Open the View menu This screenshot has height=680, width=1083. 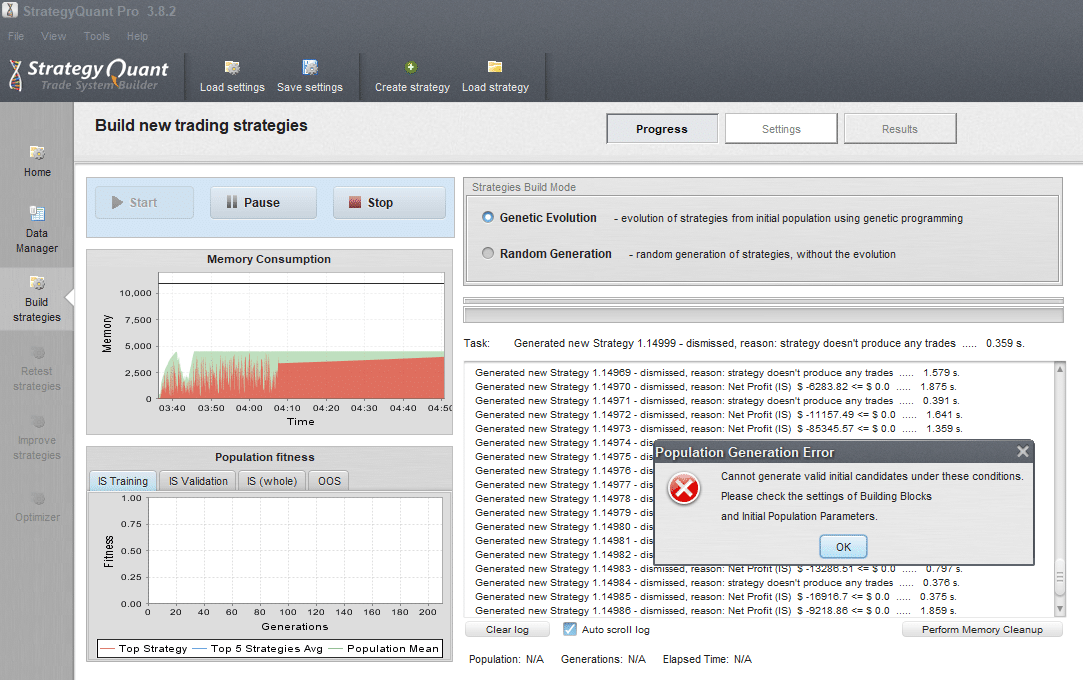coord(53,36)
